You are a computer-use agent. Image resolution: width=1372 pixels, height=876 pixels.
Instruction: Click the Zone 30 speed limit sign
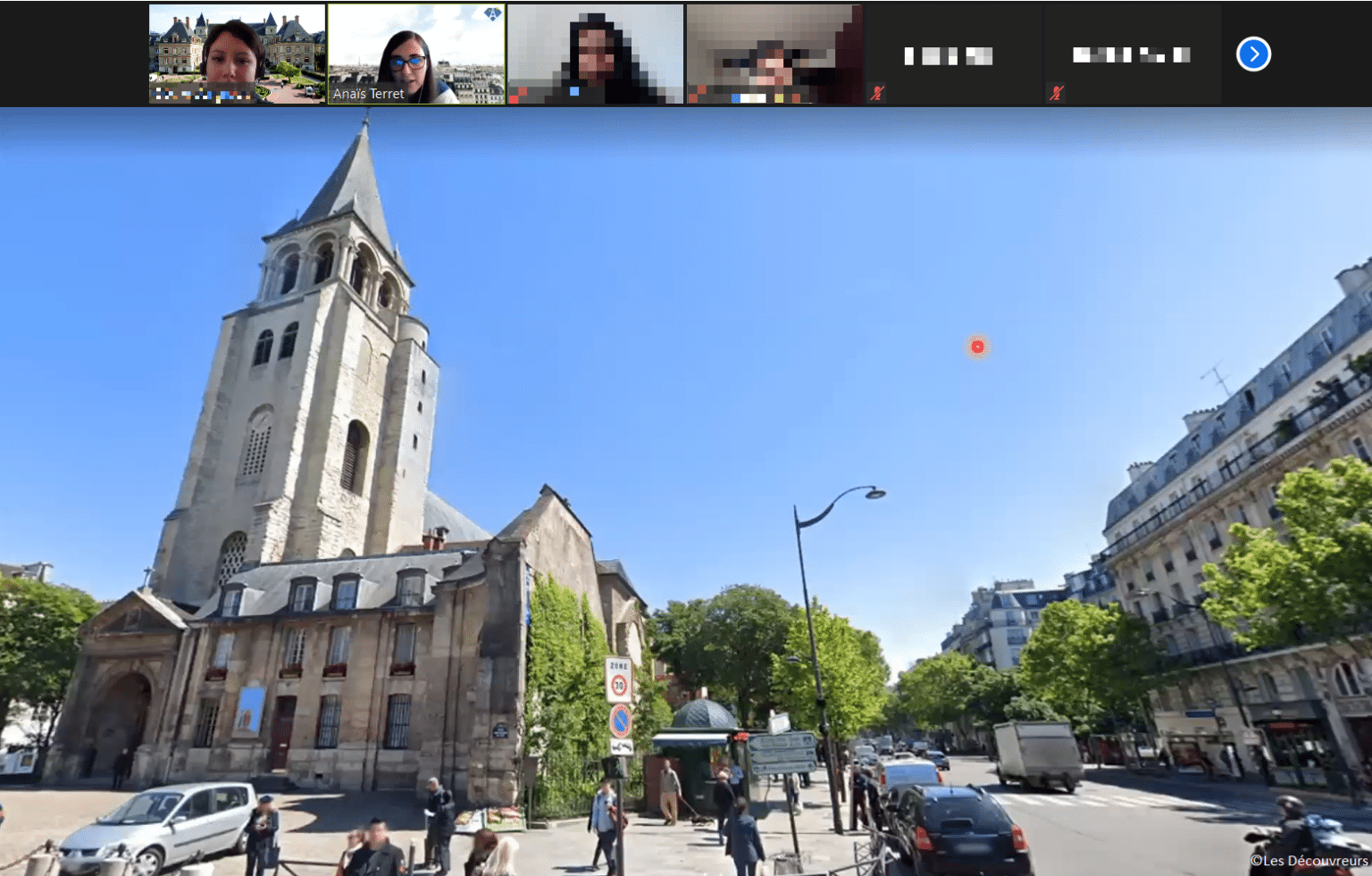coord(618,680)
